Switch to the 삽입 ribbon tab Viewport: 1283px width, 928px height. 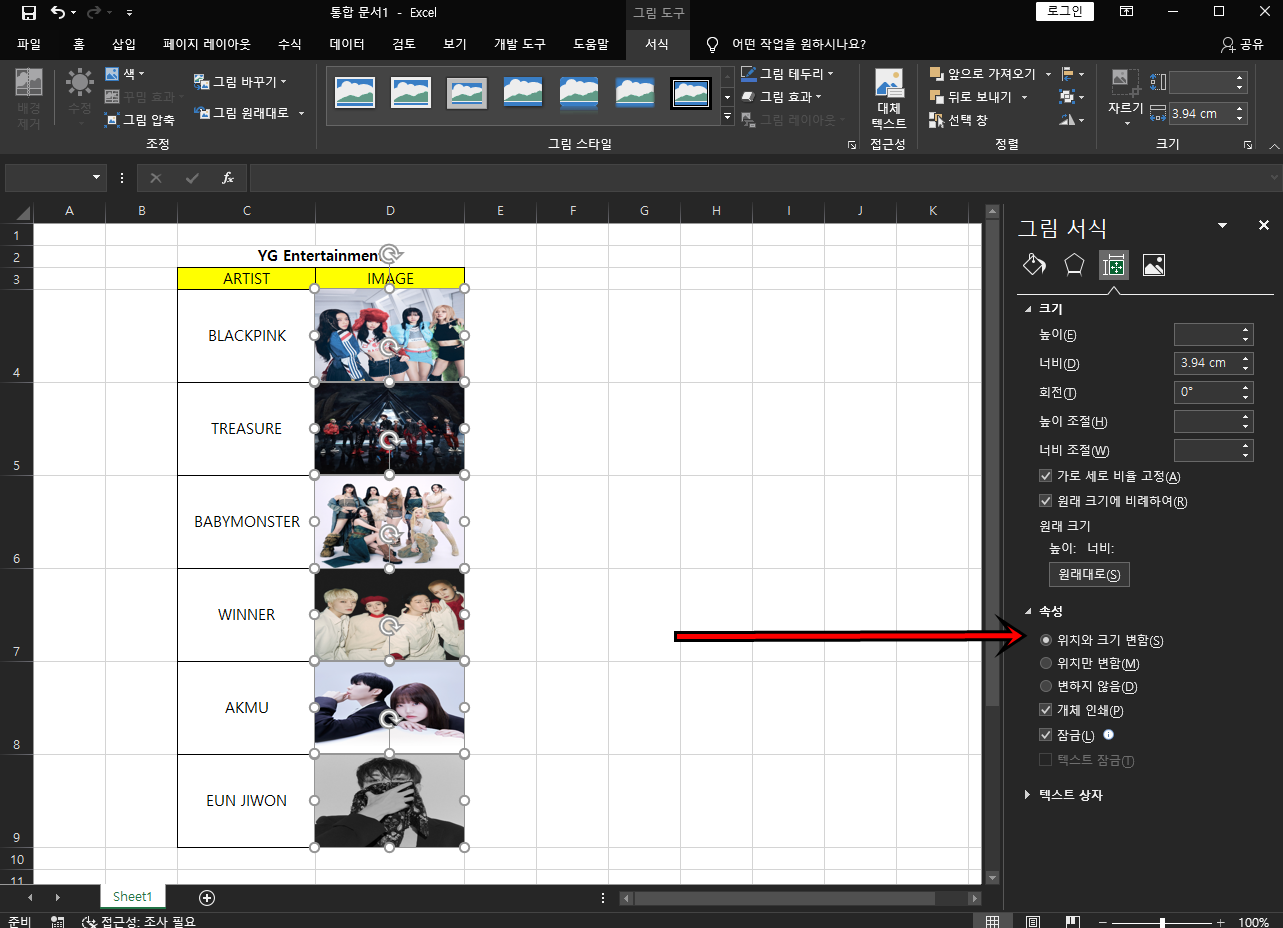[x=124, y=45]
